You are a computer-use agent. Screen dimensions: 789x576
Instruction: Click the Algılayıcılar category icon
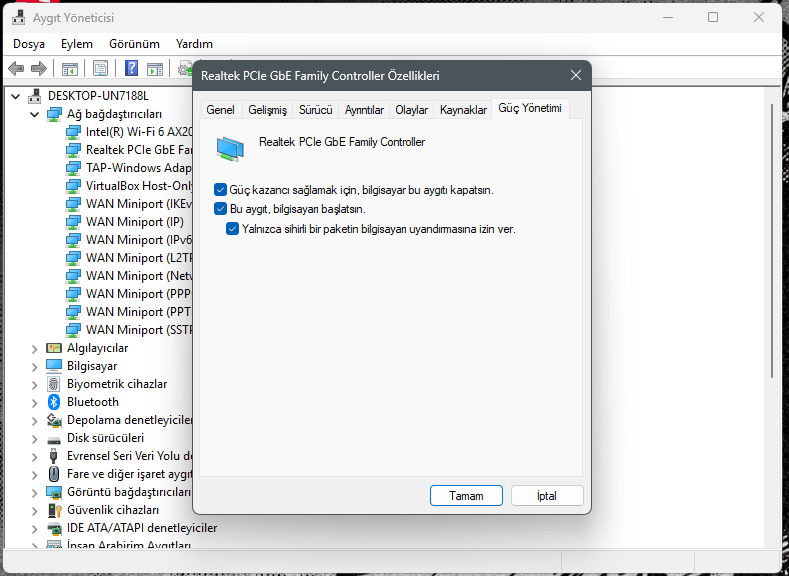(54, 348)
